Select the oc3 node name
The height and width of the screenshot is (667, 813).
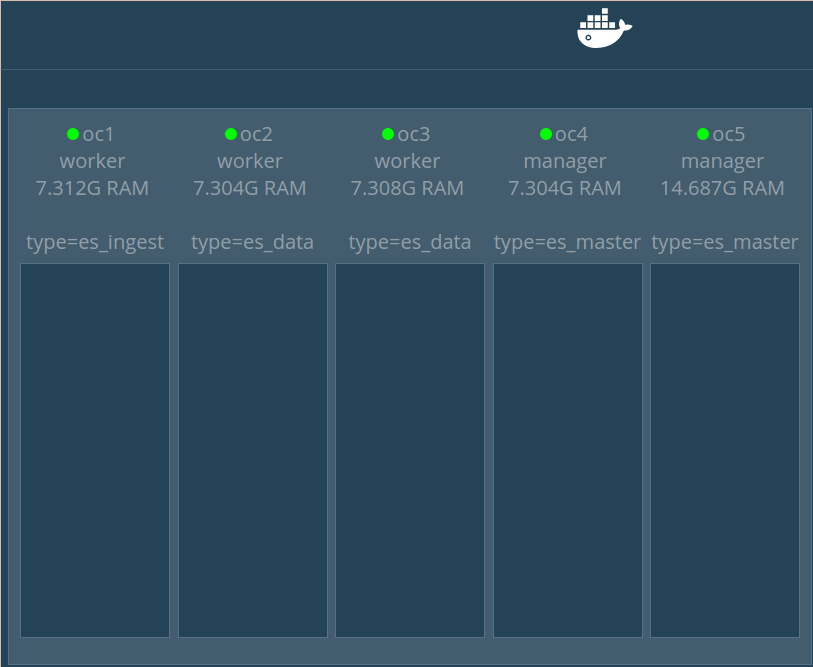pos(414,135)
